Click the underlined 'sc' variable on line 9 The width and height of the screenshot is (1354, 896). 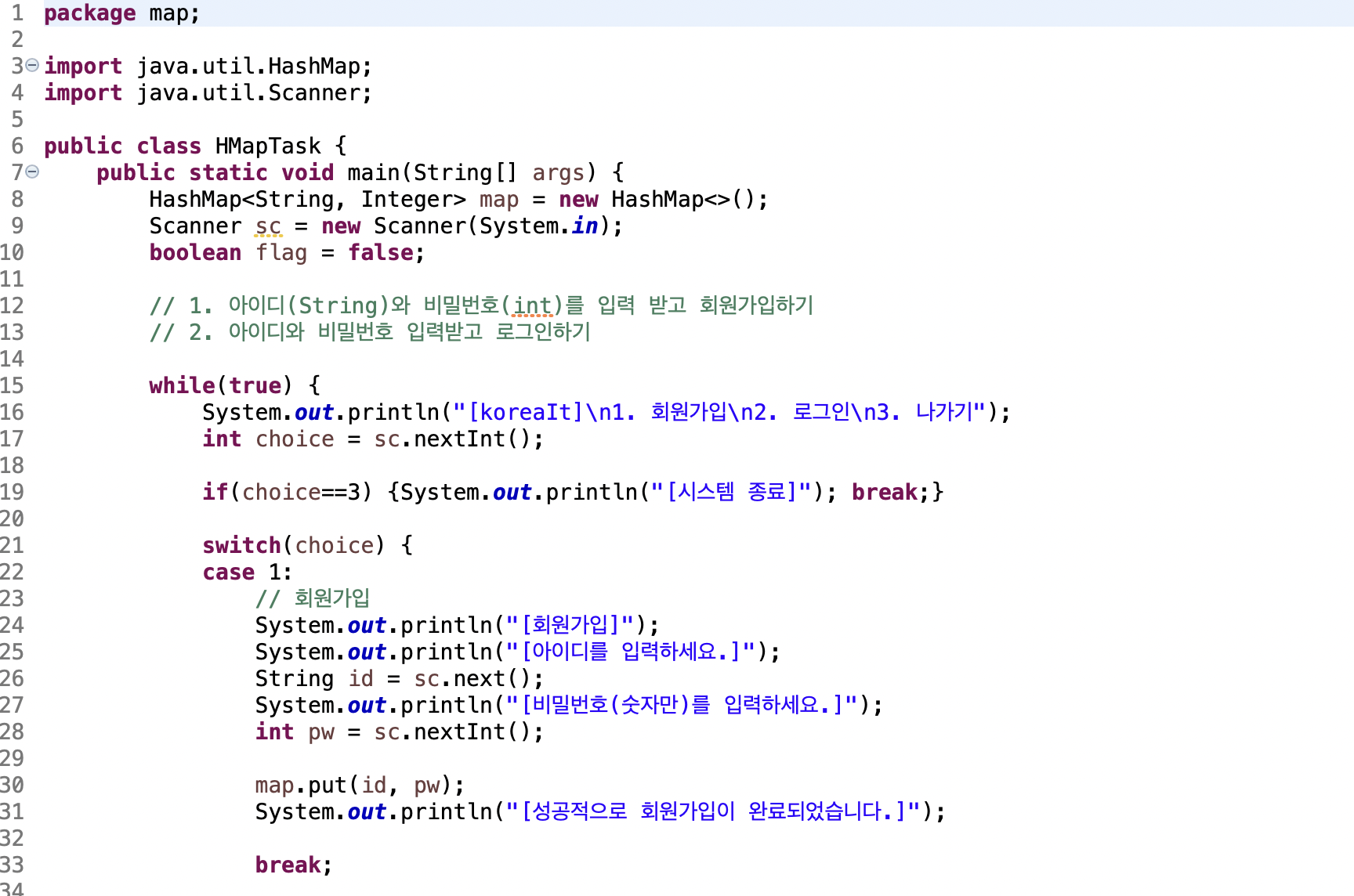coord(268,226)
